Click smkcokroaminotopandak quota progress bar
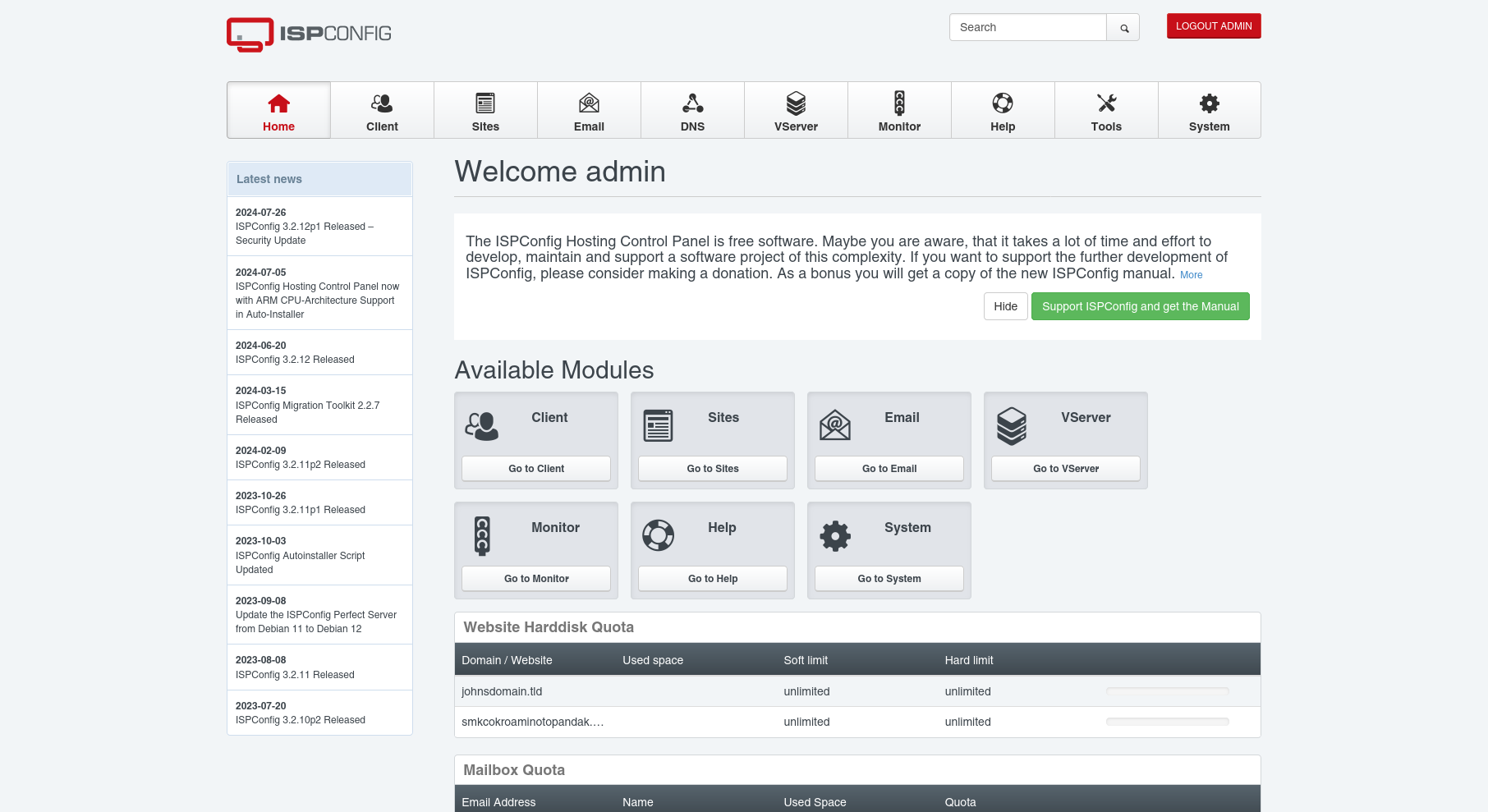 tap(1167, 722)
